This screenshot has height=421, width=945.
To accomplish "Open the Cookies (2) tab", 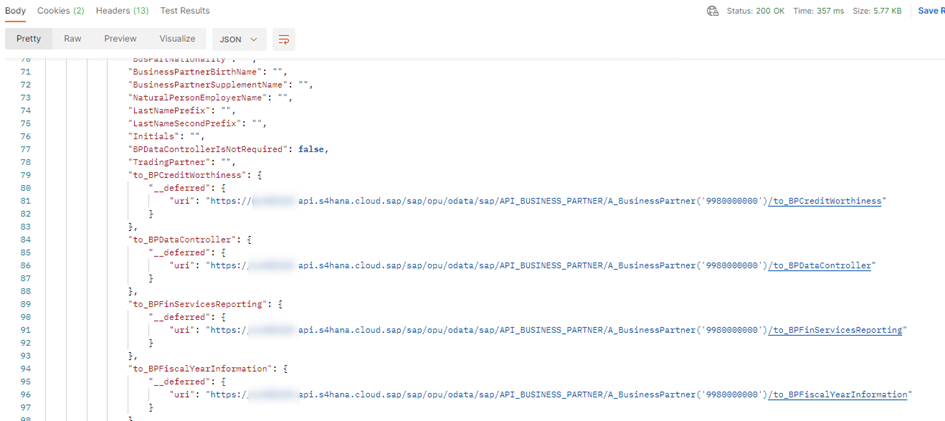I will click(60, 10).
